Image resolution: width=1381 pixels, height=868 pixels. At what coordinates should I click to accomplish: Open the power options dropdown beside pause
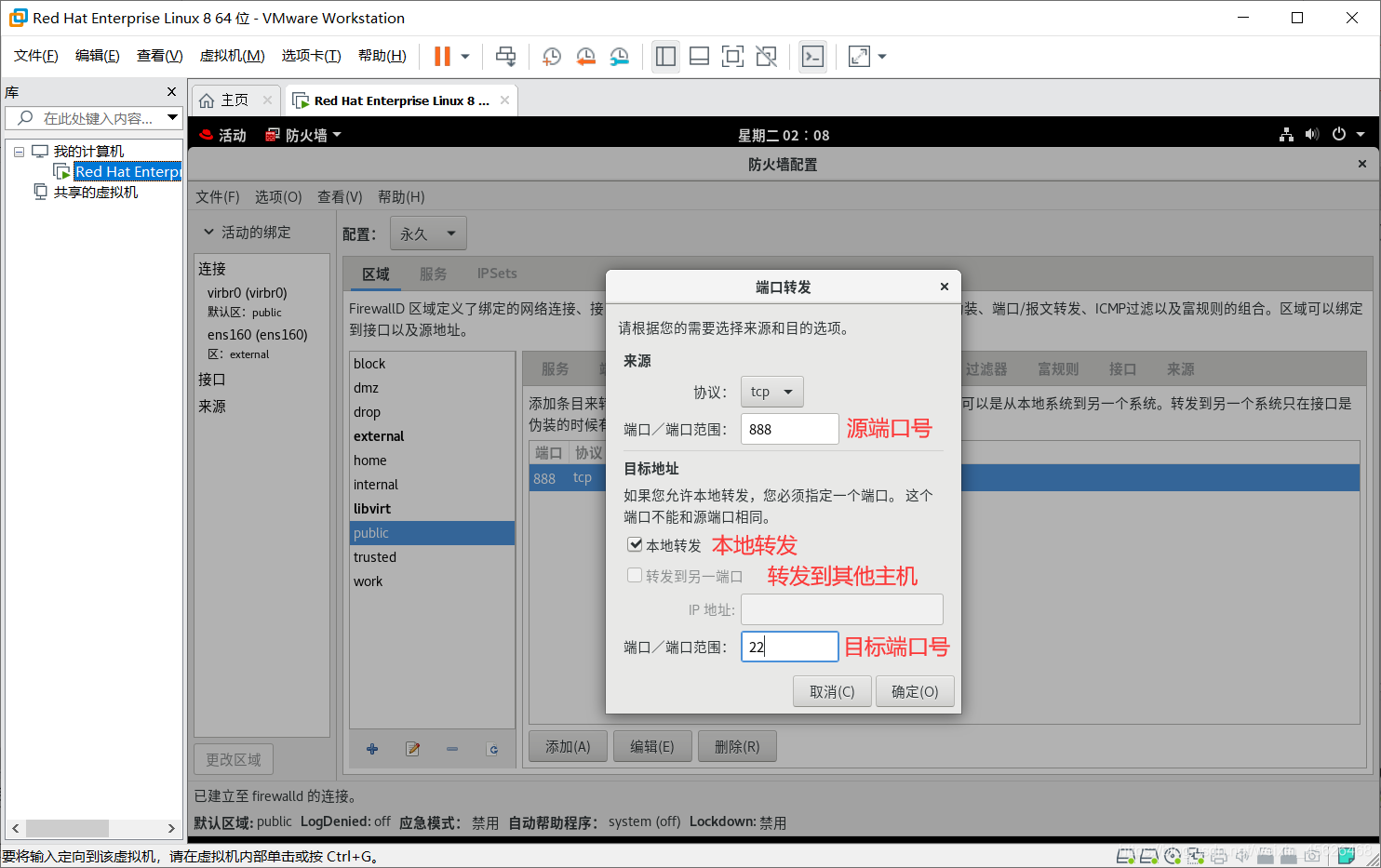point(465,57)
